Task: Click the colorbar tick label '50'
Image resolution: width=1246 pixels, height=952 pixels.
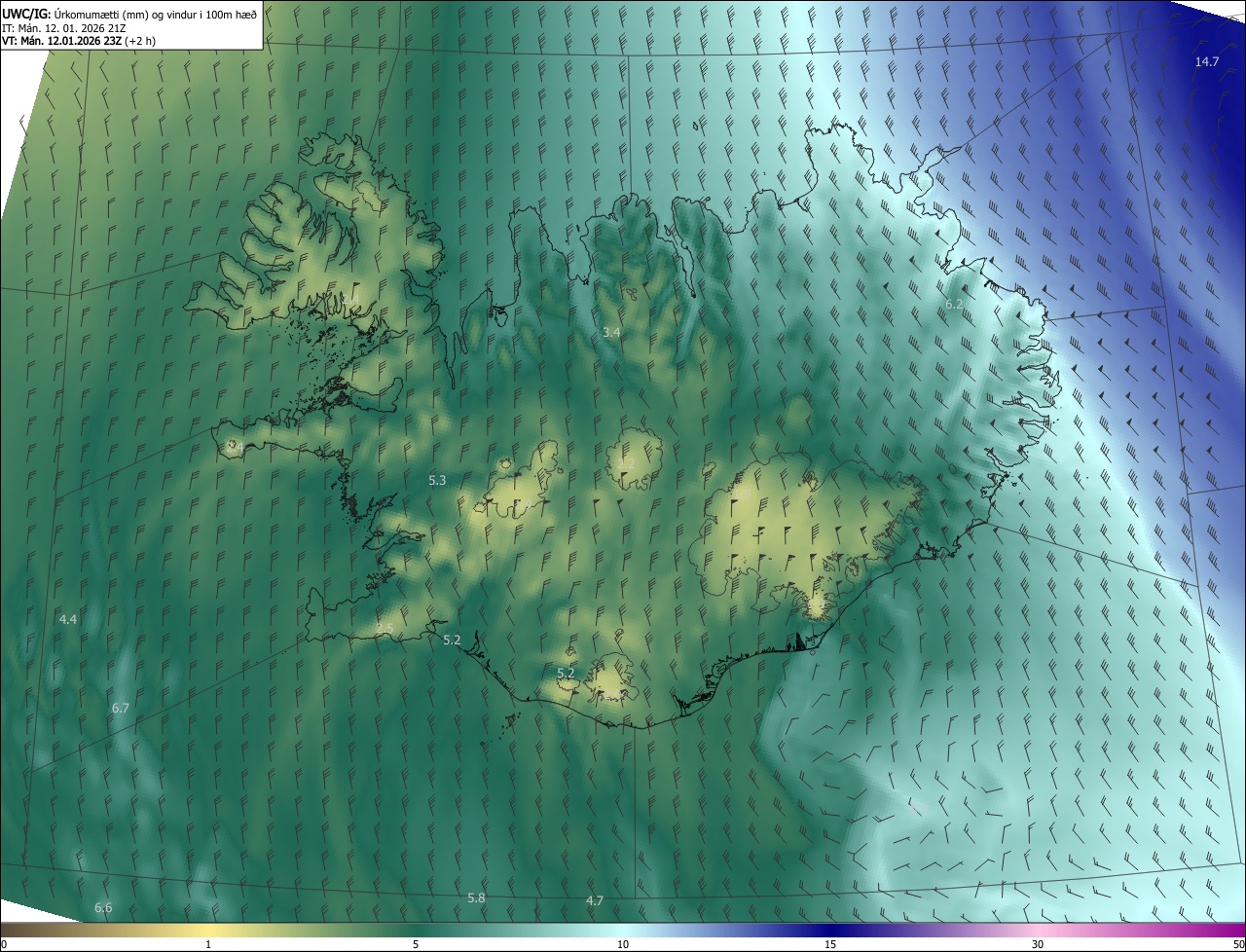Action: tap(1238, 945)
